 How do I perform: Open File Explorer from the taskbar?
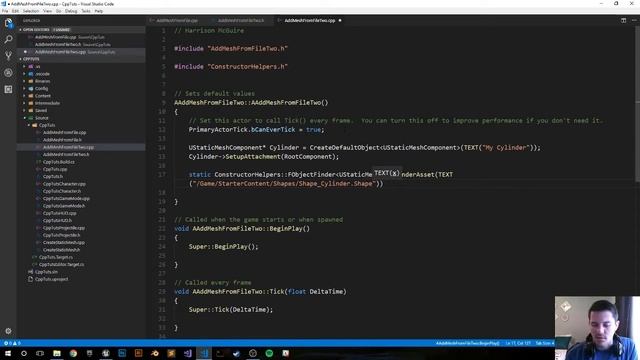(x=57, y=353)
